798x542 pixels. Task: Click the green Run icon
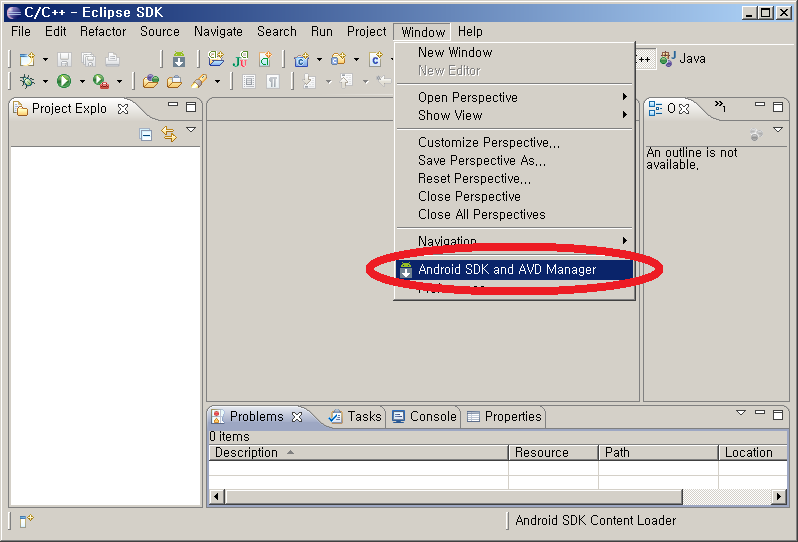64,81
